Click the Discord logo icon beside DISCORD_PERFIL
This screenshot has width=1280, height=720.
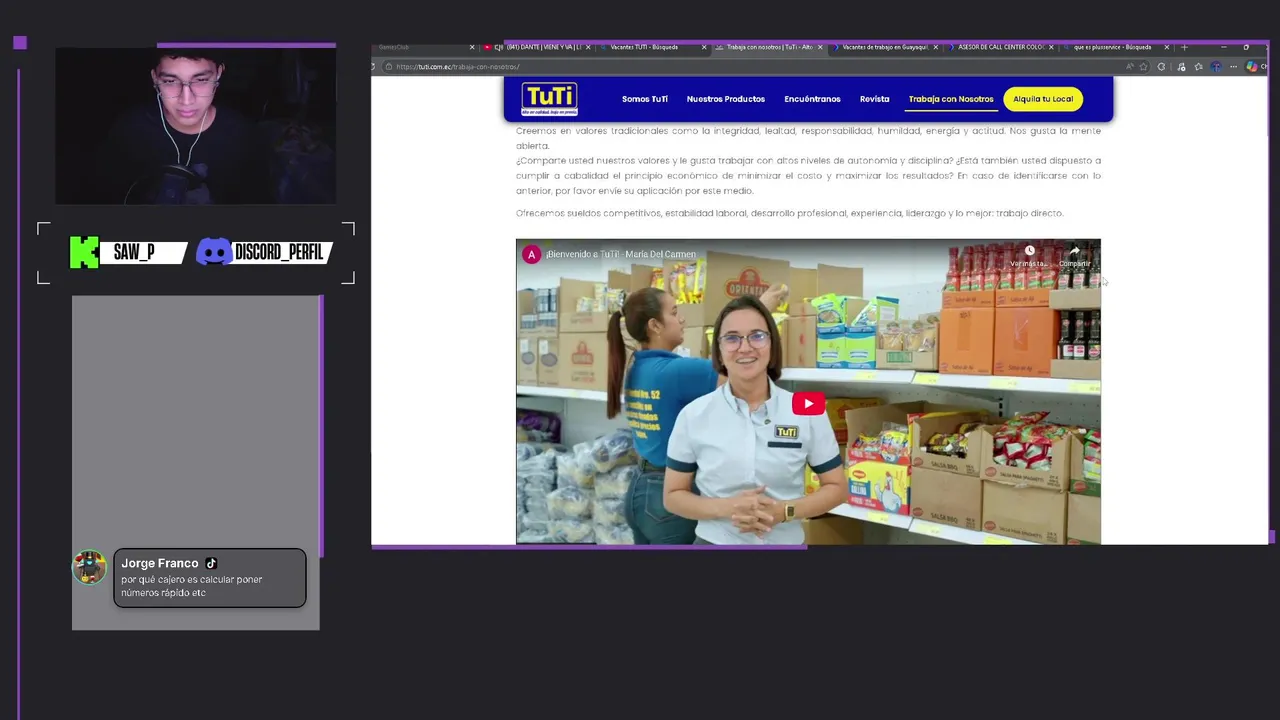[x=213, y=252]
